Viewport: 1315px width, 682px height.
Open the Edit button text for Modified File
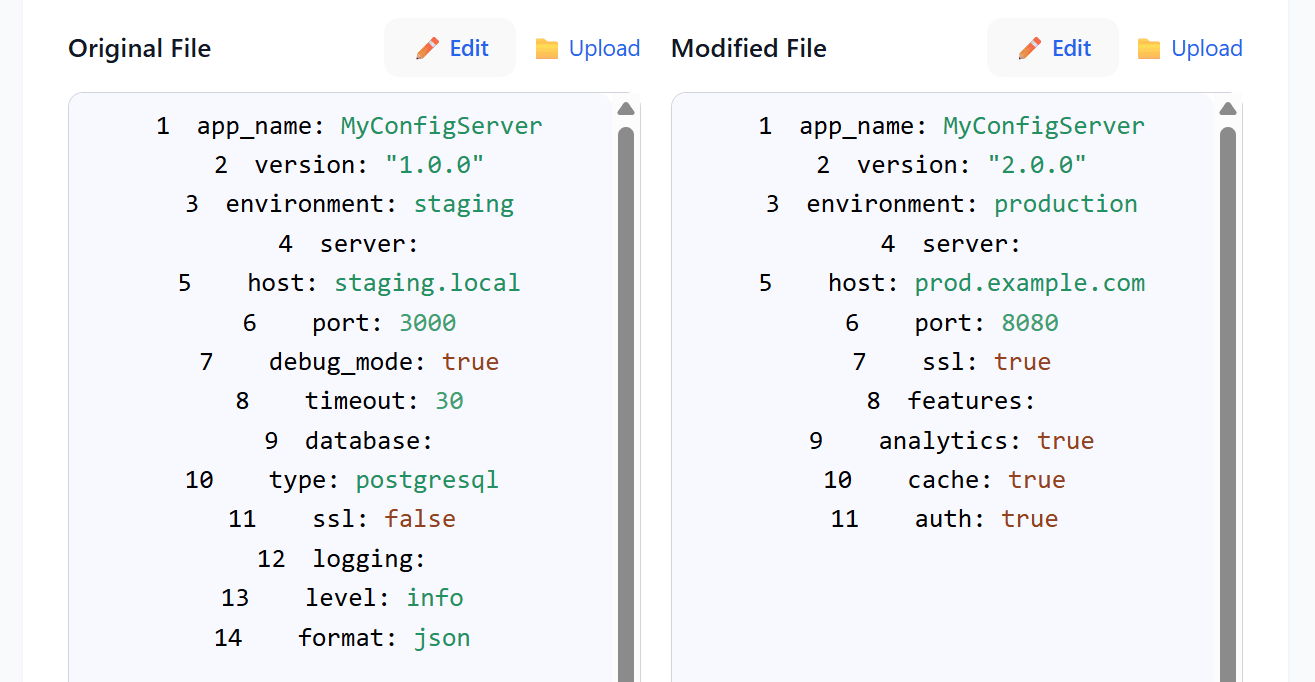click(1071, 48)
